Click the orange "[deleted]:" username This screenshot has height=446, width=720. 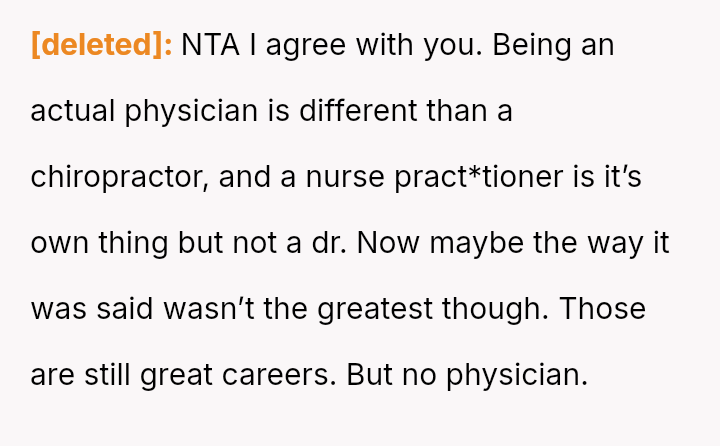102,46
